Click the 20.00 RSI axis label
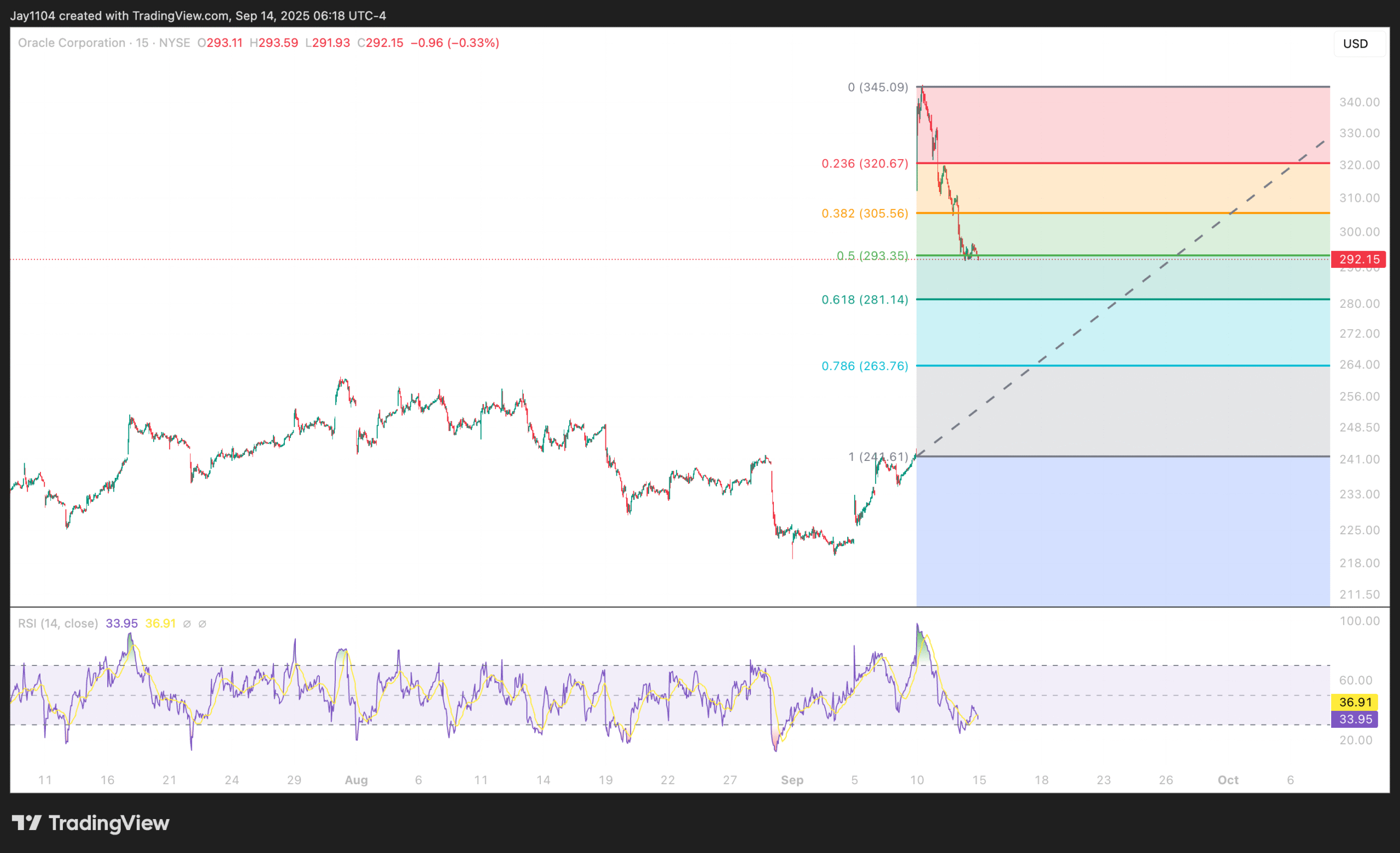The width and height of the screenshot is (1400, 853). 1355,740
